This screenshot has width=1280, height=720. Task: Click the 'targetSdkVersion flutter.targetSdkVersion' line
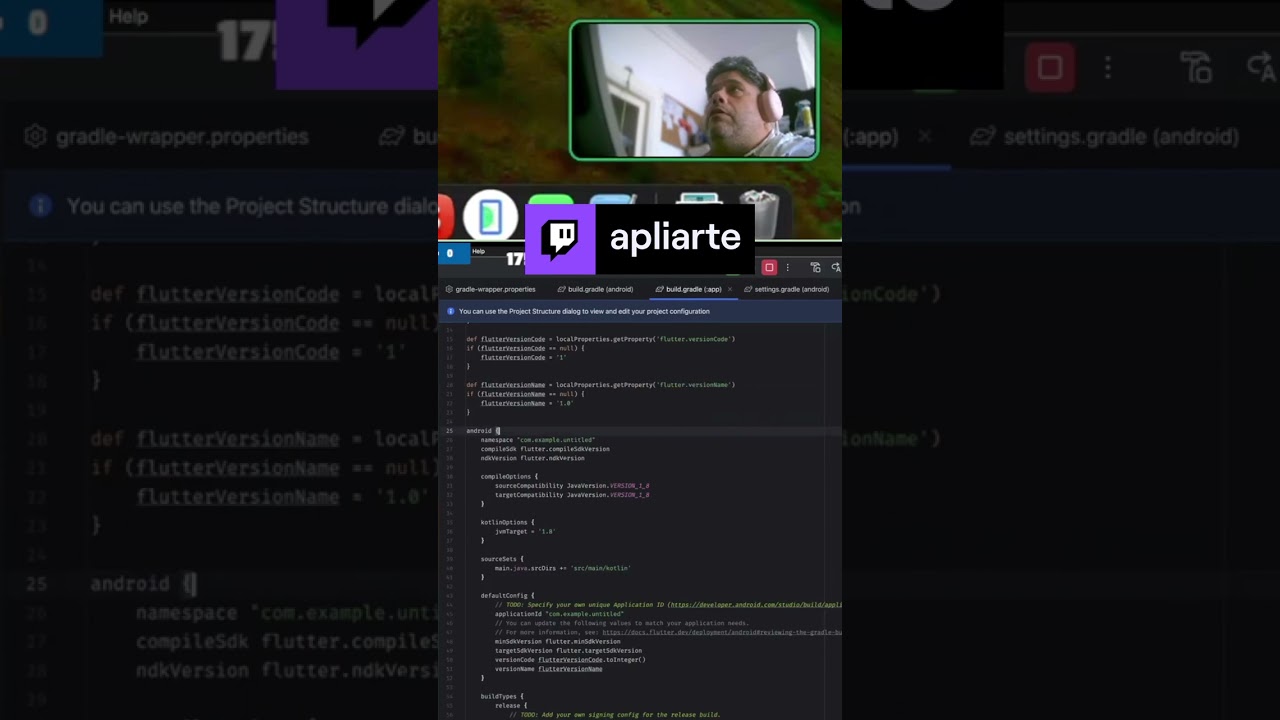(x=568, y=650)
